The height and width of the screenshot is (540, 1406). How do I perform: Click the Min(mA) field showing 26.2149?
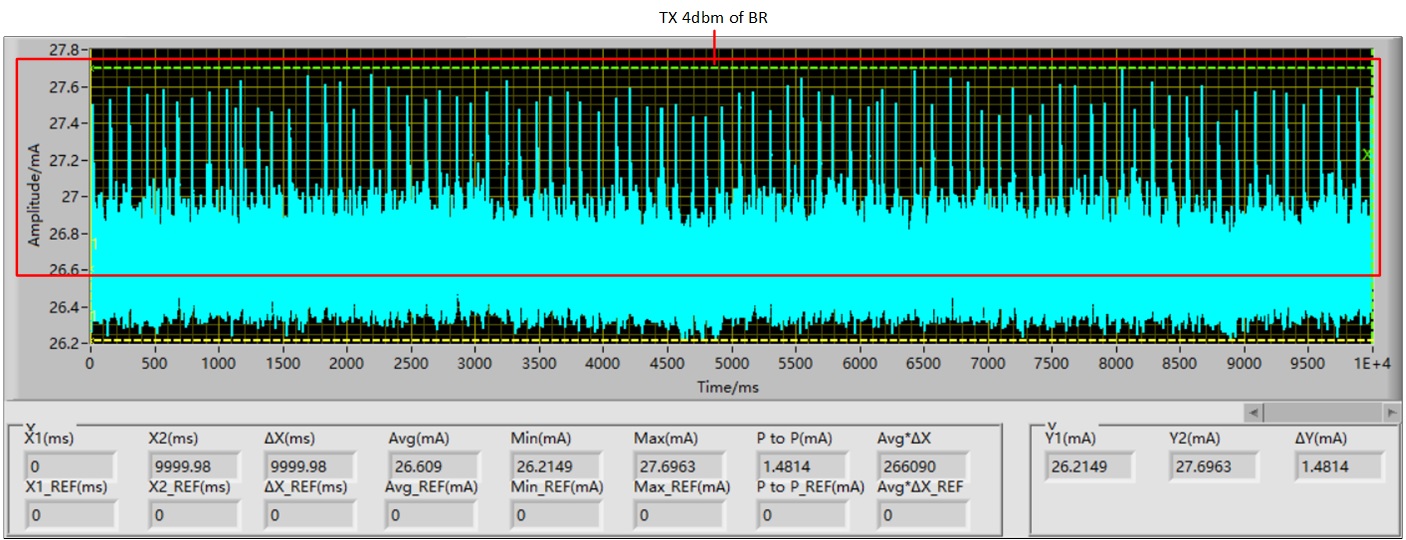pyautogui.click(x=557, y=466)
